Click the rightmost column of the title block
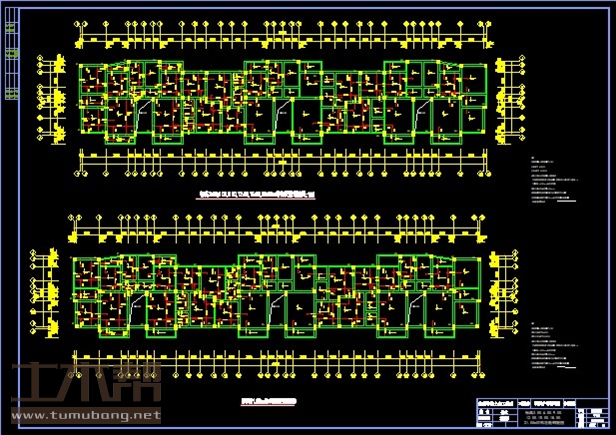Image resolution: width=616 pixels, height=435 pixels. pyautogui.click(x=596, y=413)
